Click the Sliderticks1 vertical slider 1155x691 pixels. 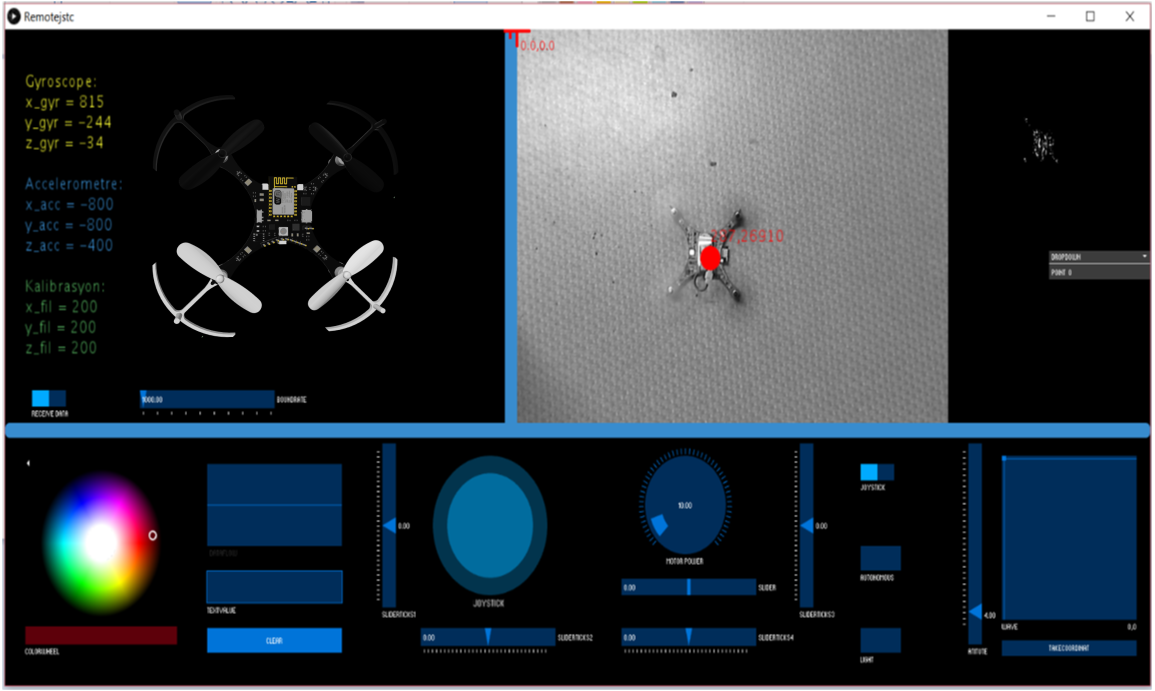(389, 525)
